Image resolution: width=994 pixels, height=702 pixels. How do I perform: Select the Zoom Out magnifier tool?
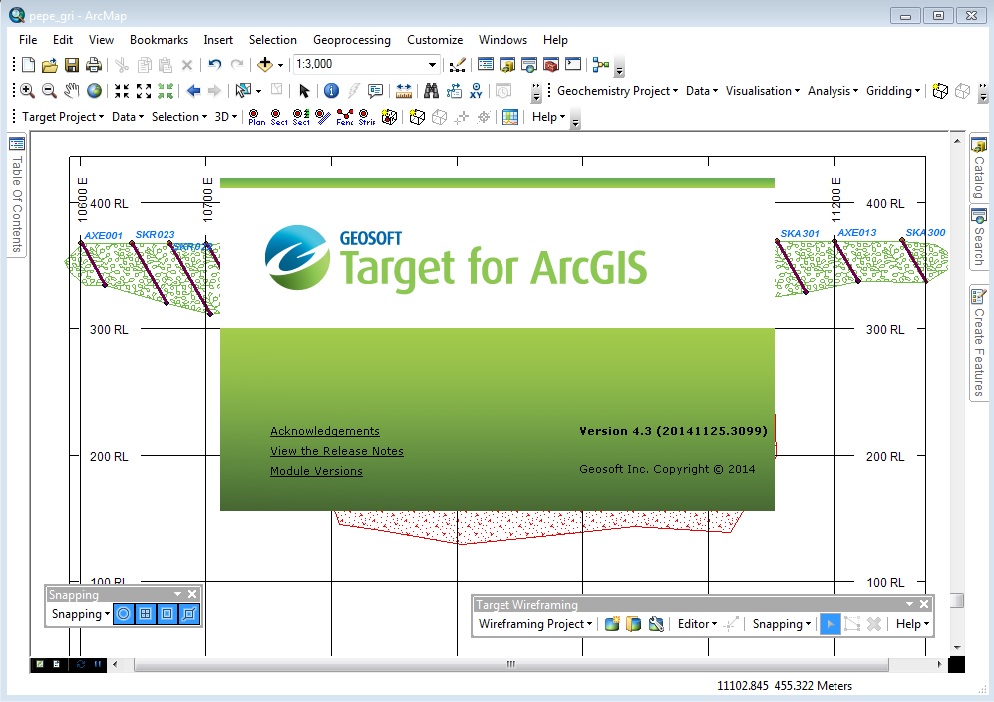(49, 91)
